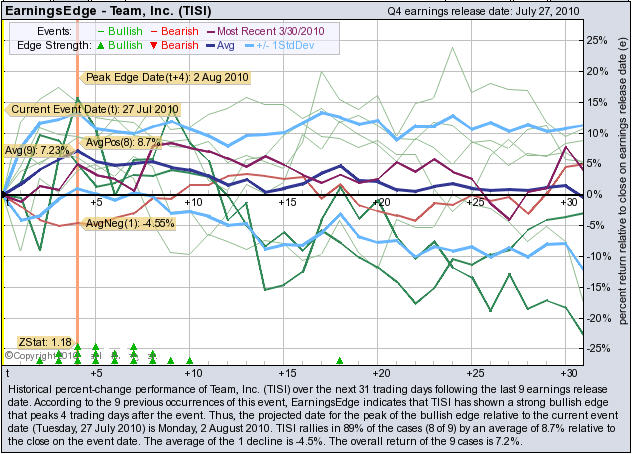Click the 'Peak Edge Date(t+4): 2 Aug 2010' label
This screenshot has height=454, width=633.
coord(166,77)
